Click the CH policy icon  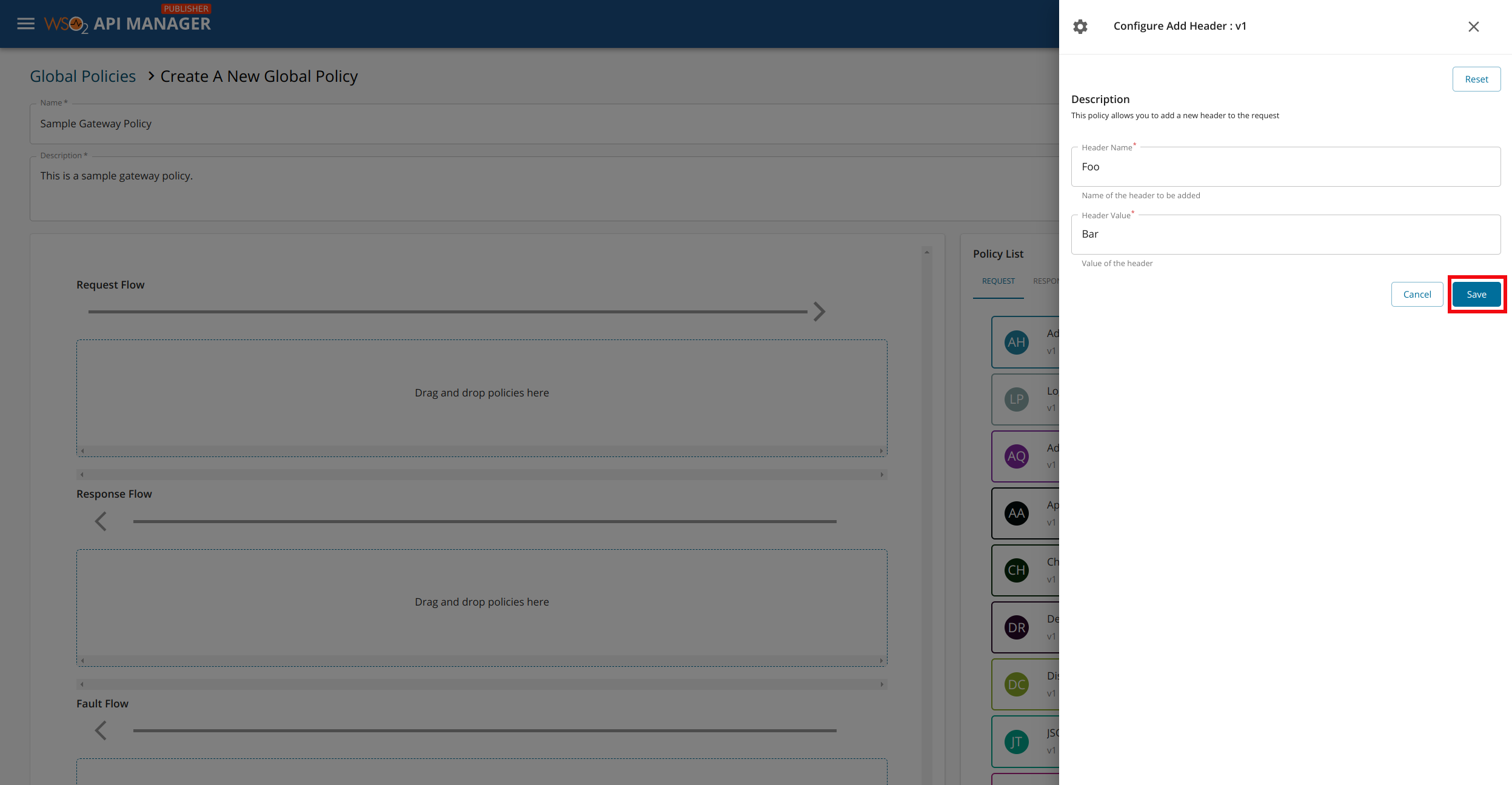point(1016,570)
